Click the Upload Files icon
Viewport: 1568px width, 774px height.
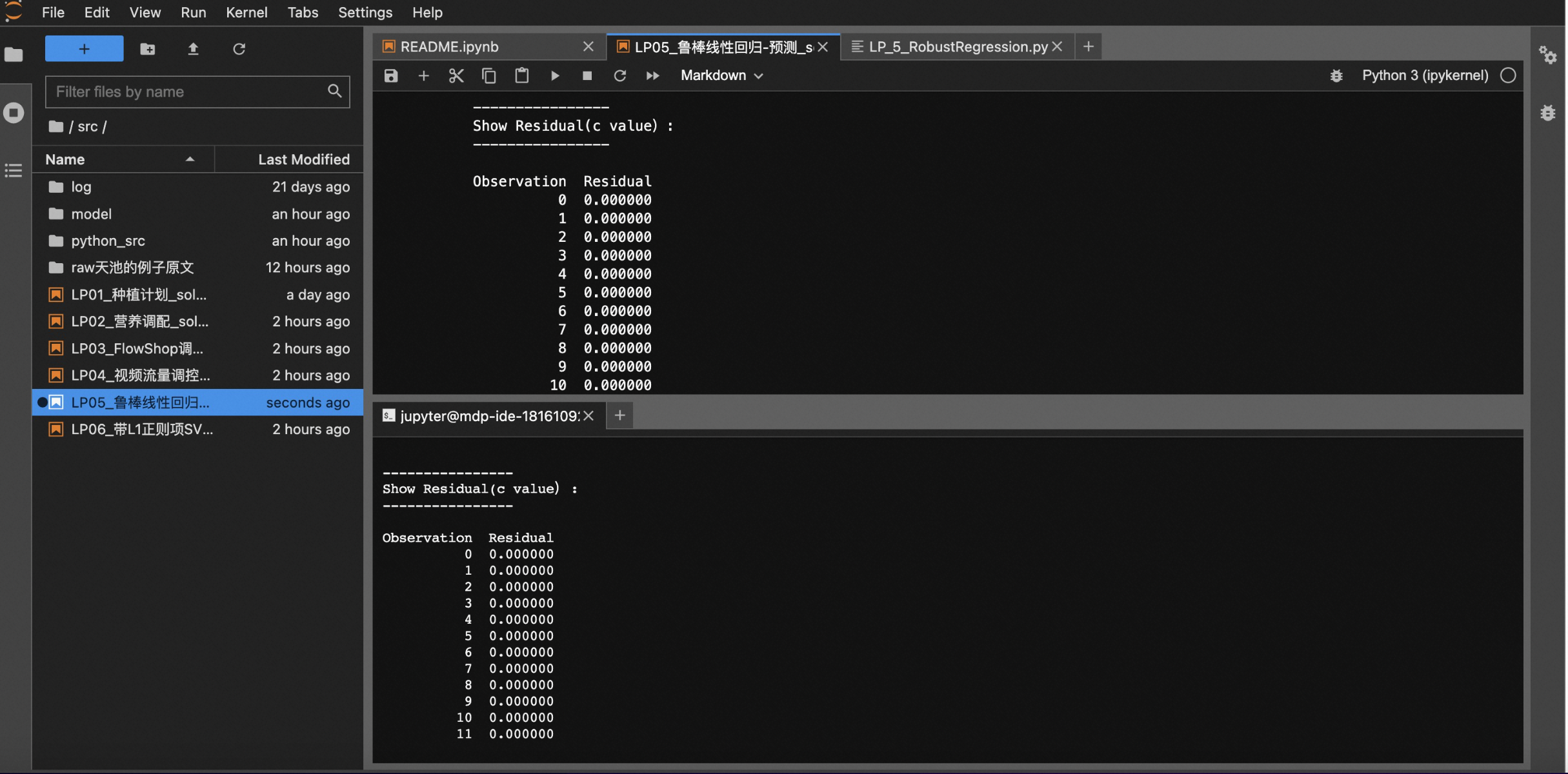tap(193, 48)
